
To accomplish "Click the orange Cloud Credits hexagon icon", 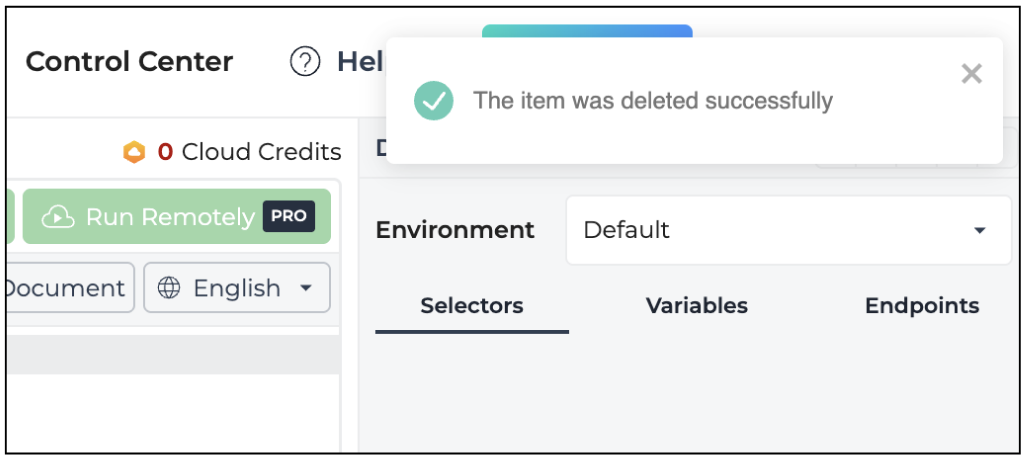I will pyautogui.click(x=134, y=152).
